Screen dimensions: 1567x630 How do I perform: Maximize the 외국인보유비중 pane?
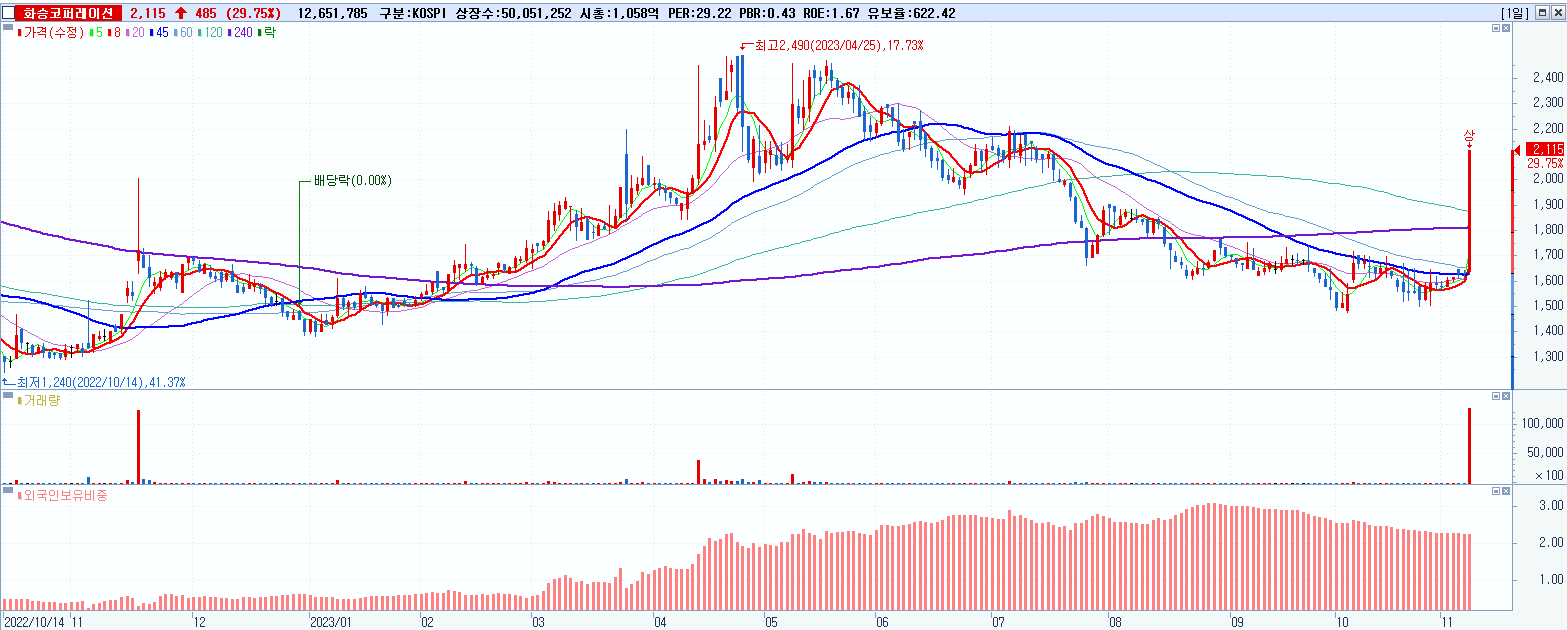coord(1496,491)
